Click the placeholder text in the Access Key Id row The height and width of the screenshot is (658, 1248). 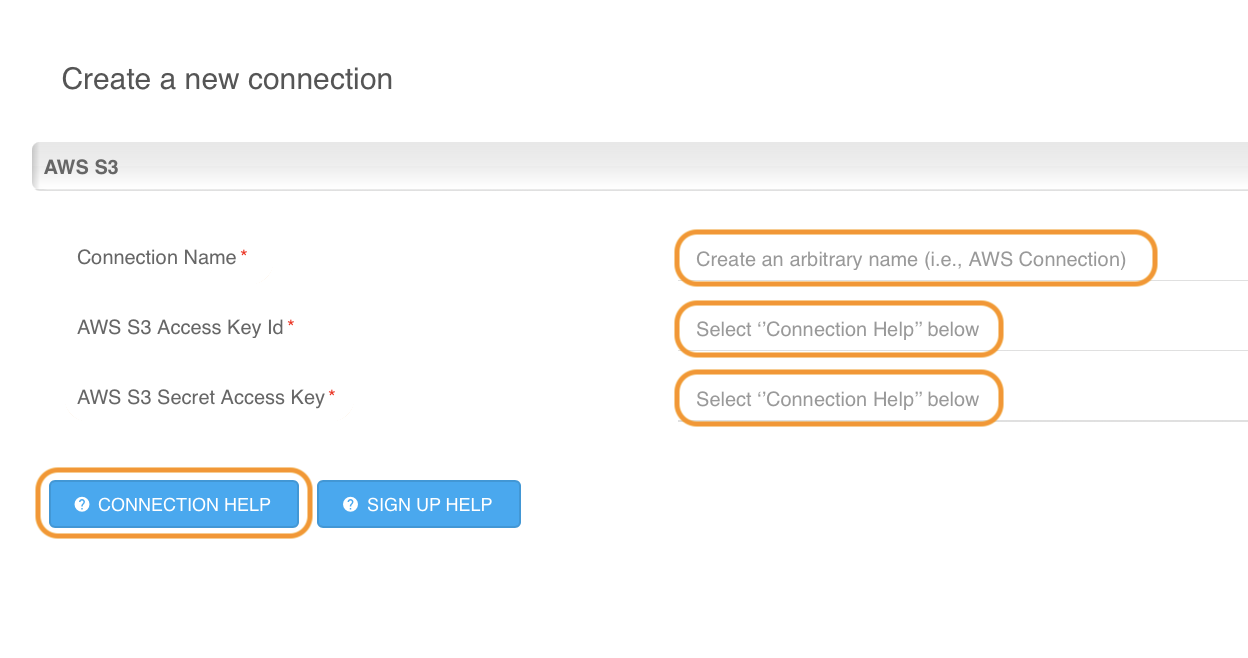(x=837, y=329)
